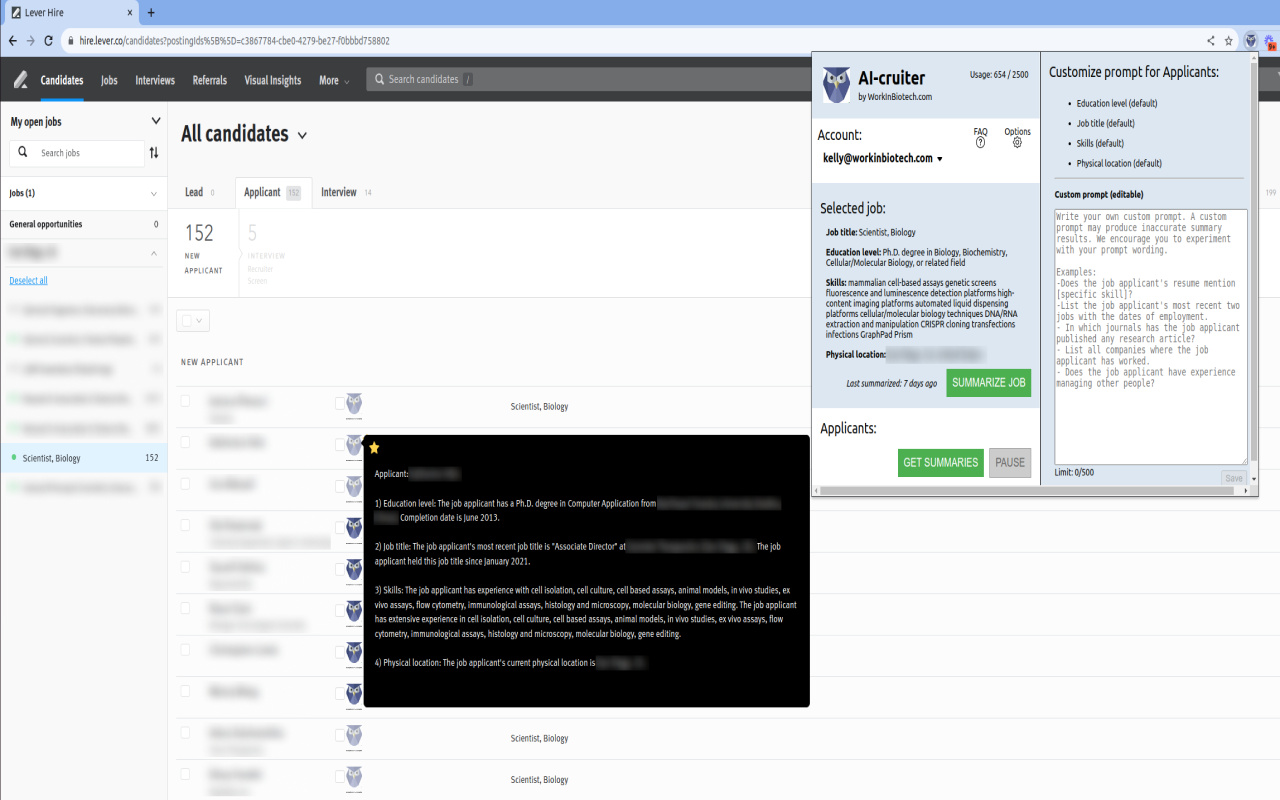Click the browser address bar URL

coord(235,41)
